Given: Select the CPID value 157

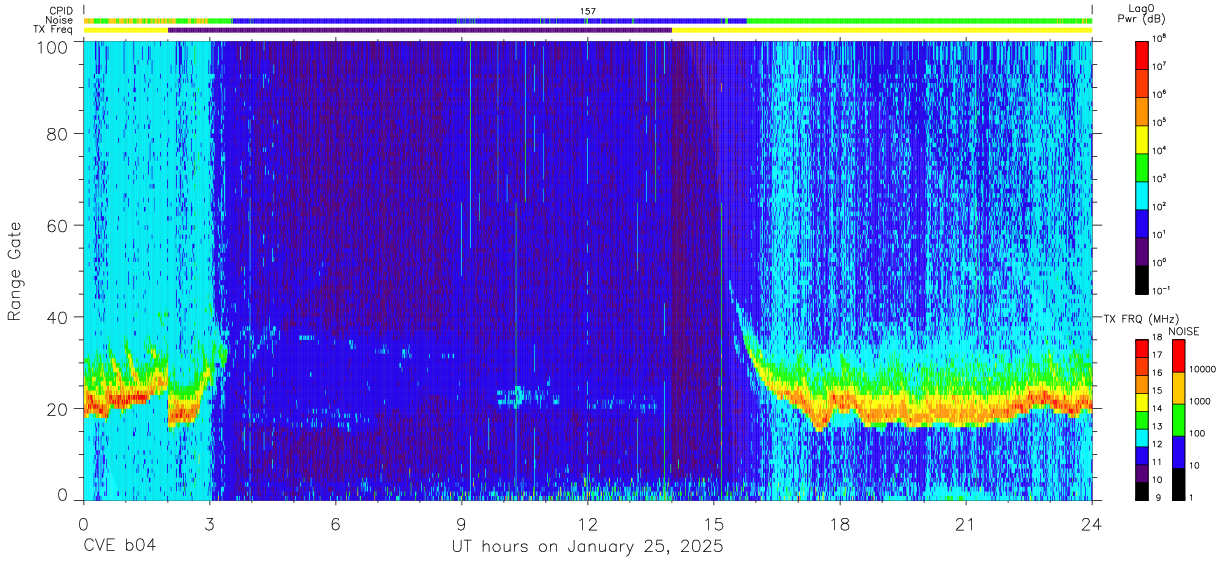Looking at the screenshot, I should tap(588, 11).
